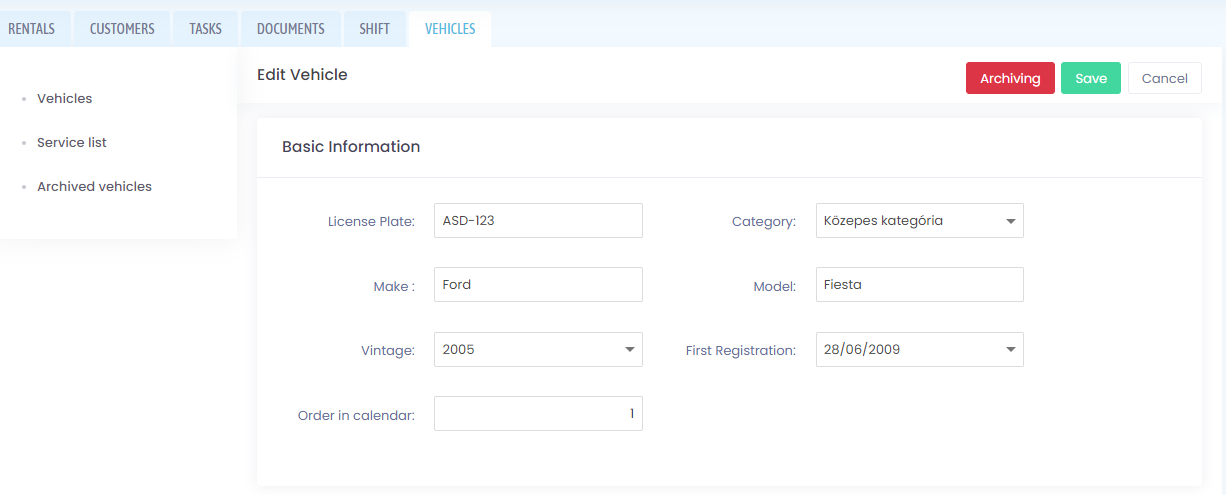Cancel editing the vehicle
The image size is (1226, 495).
click(x=1165, y=78)
